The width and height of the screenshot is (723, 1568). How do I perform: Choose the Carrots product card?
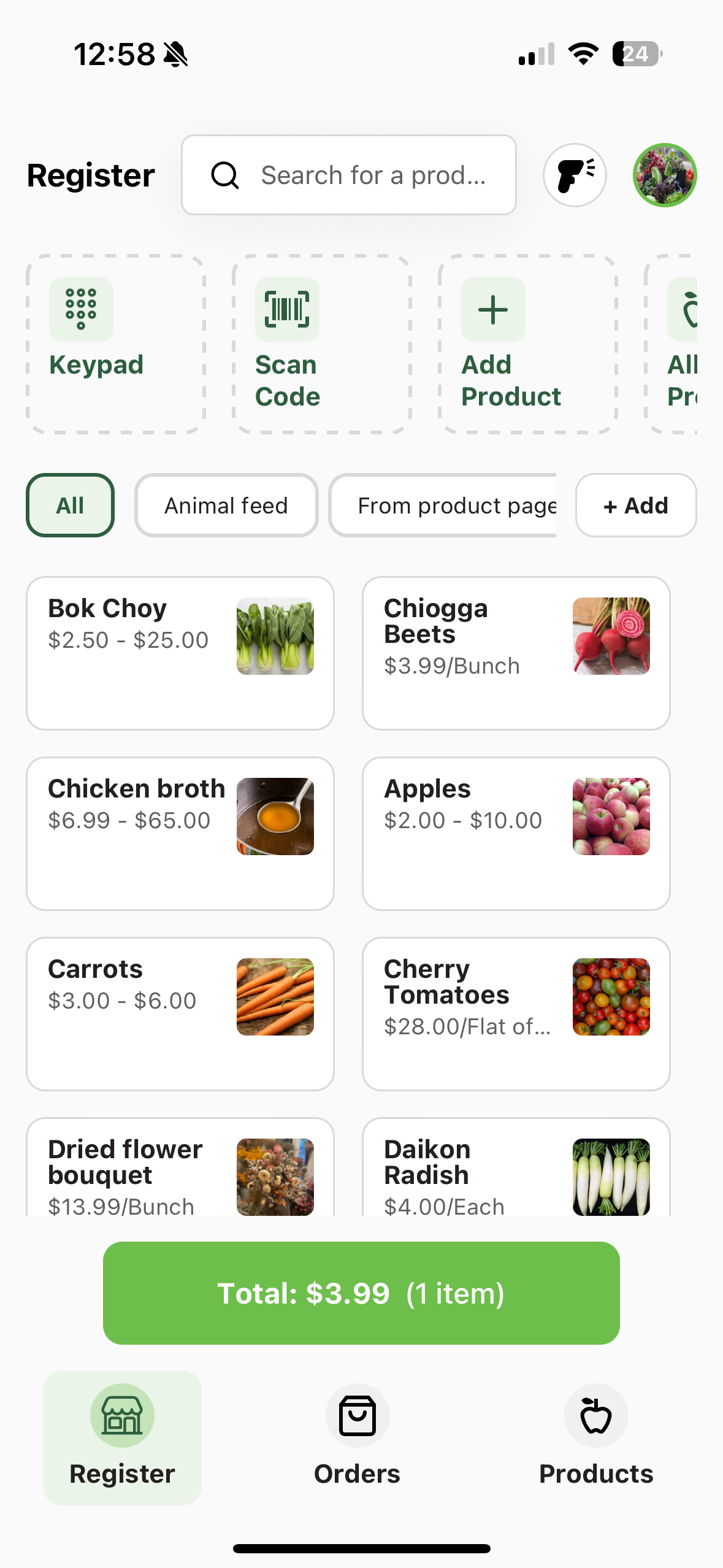(180, 1013)
